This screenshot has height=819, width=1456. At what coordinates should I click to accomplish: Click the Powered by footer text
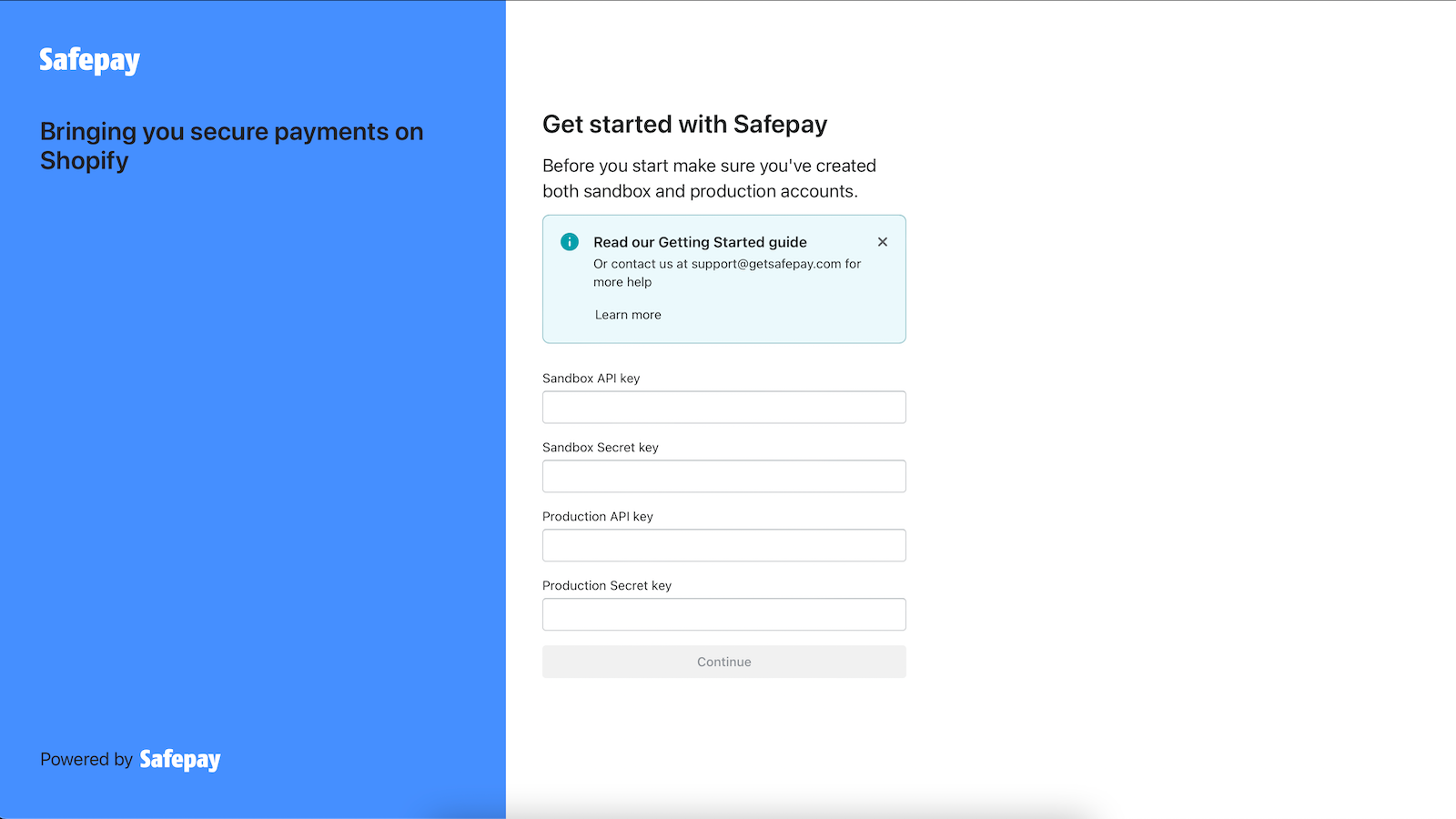coord(86,760)
